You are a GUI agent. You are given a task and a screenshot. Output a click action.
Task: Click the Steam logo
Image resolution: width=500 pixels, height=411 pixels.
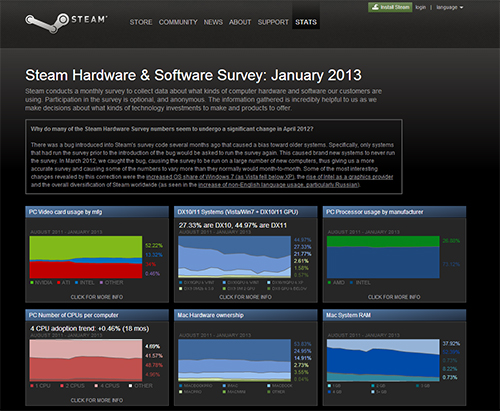click(66, 22)
